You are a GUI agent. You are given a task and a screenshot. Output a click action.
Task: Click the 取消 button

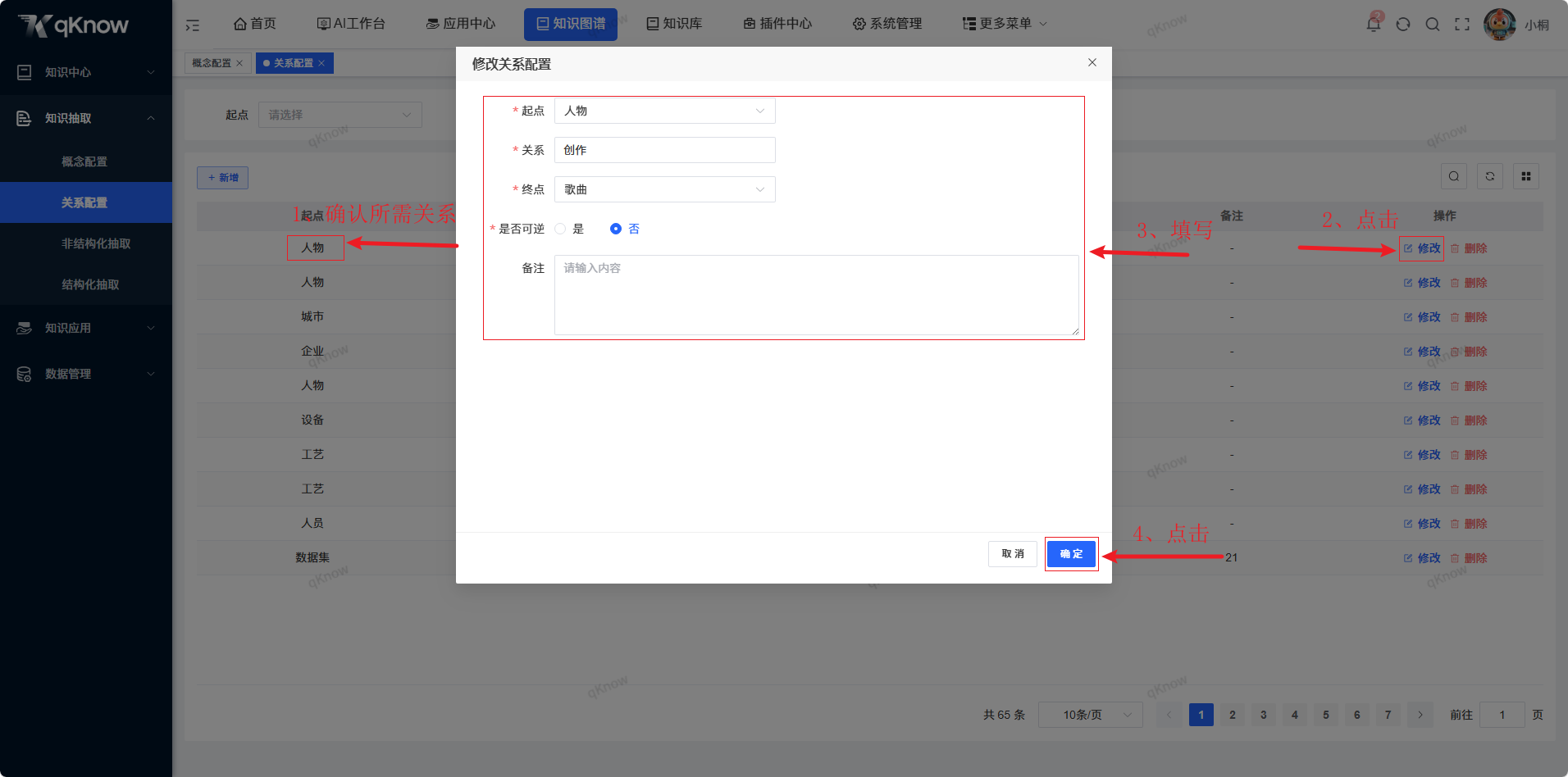coord(1013,554)
